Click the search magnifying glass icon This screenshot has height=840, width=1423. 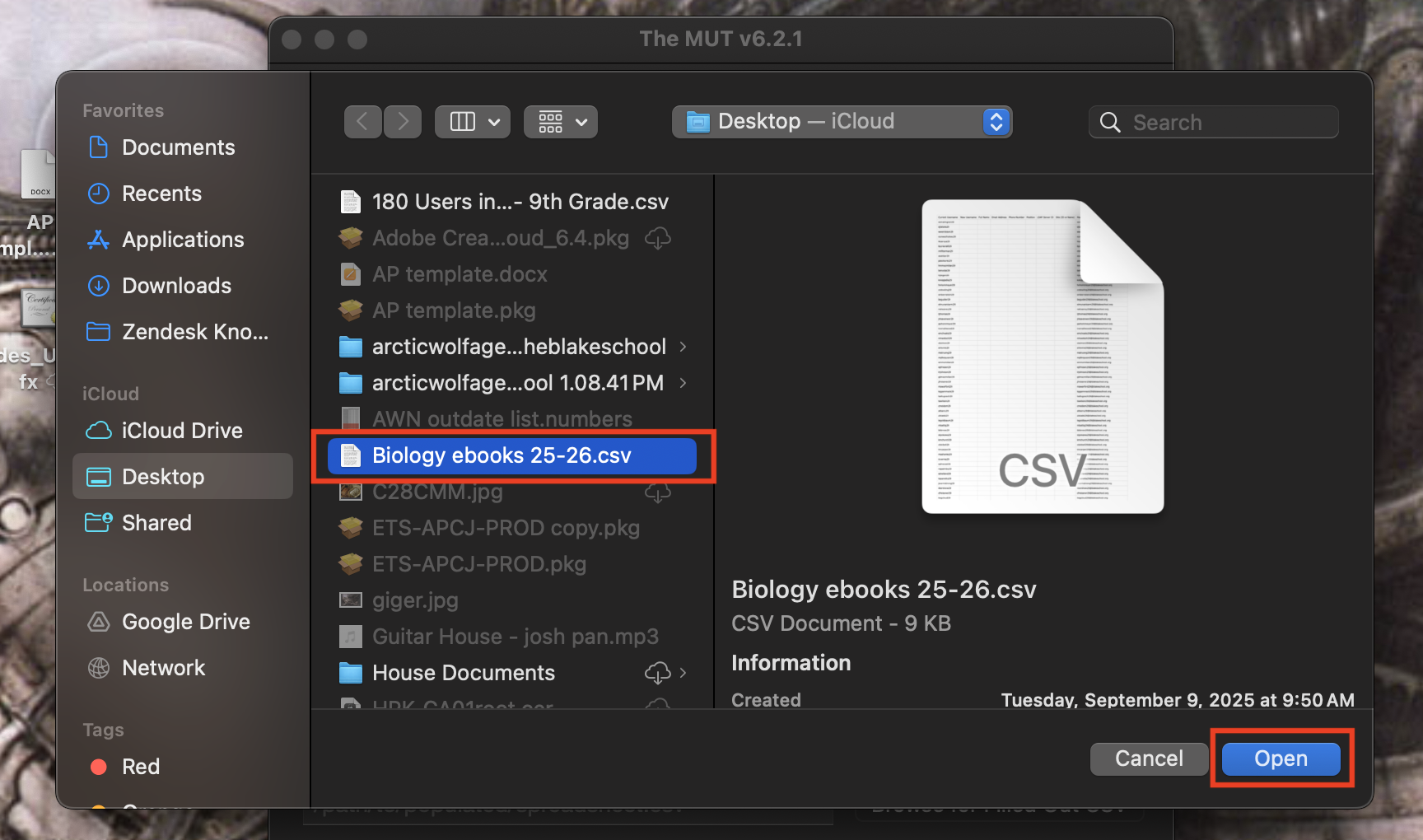(1110, 123)
